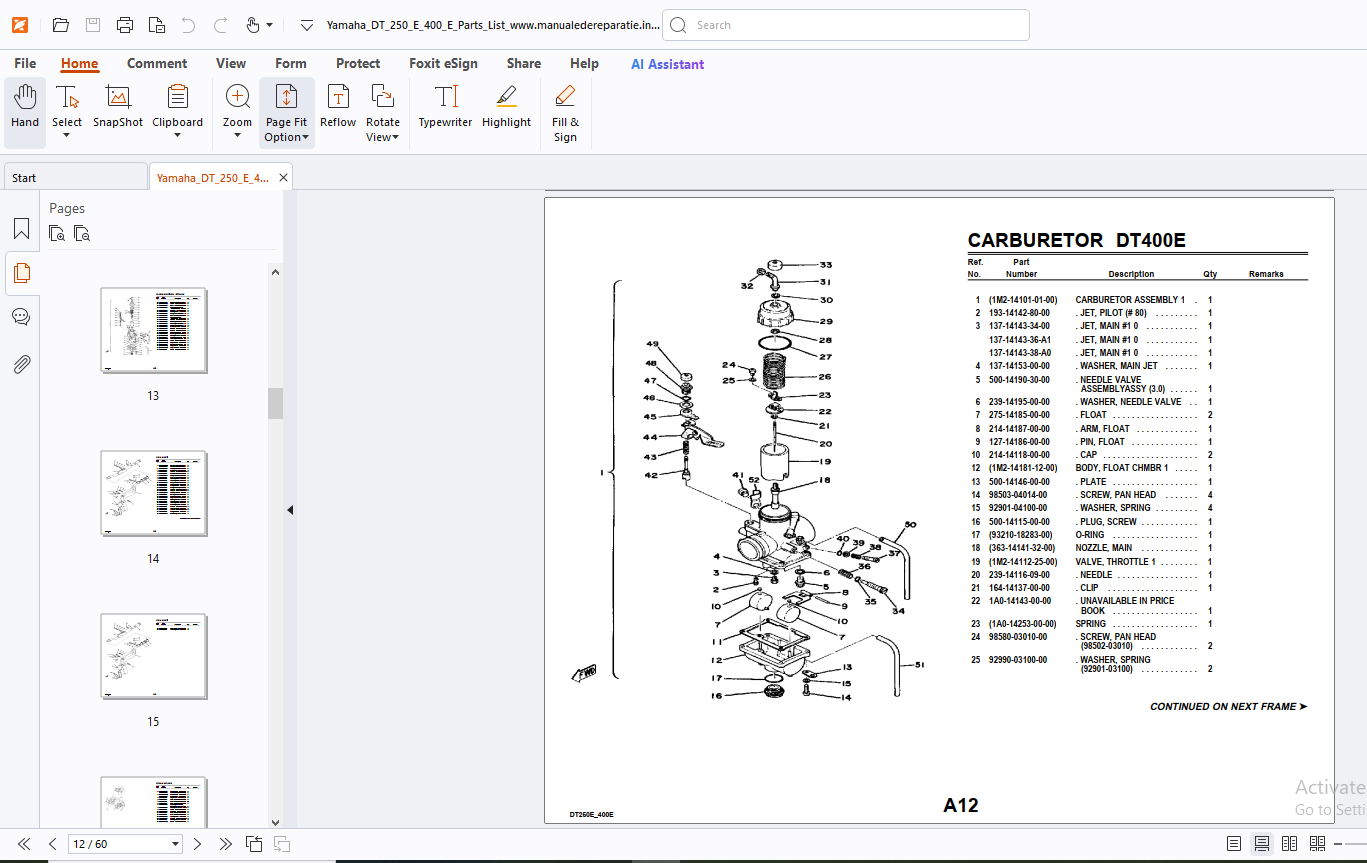
Task: Open the Foxit eSign tab
Action: [443, 63]
